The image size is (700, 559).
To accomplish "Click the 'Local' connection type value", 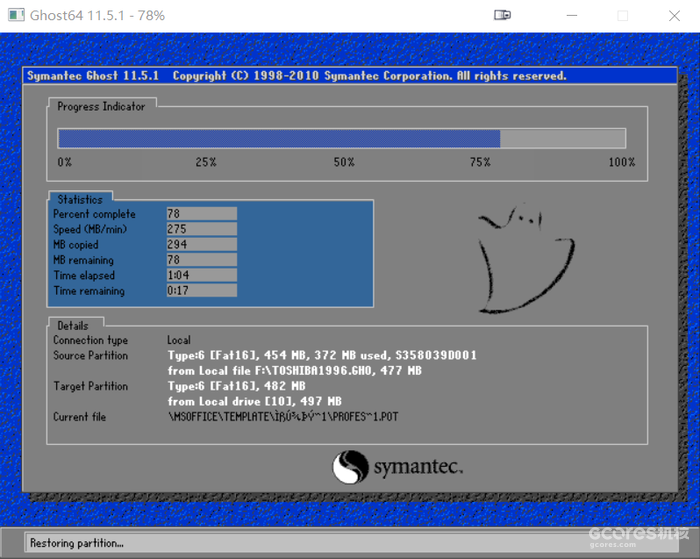I will [179, 340].
